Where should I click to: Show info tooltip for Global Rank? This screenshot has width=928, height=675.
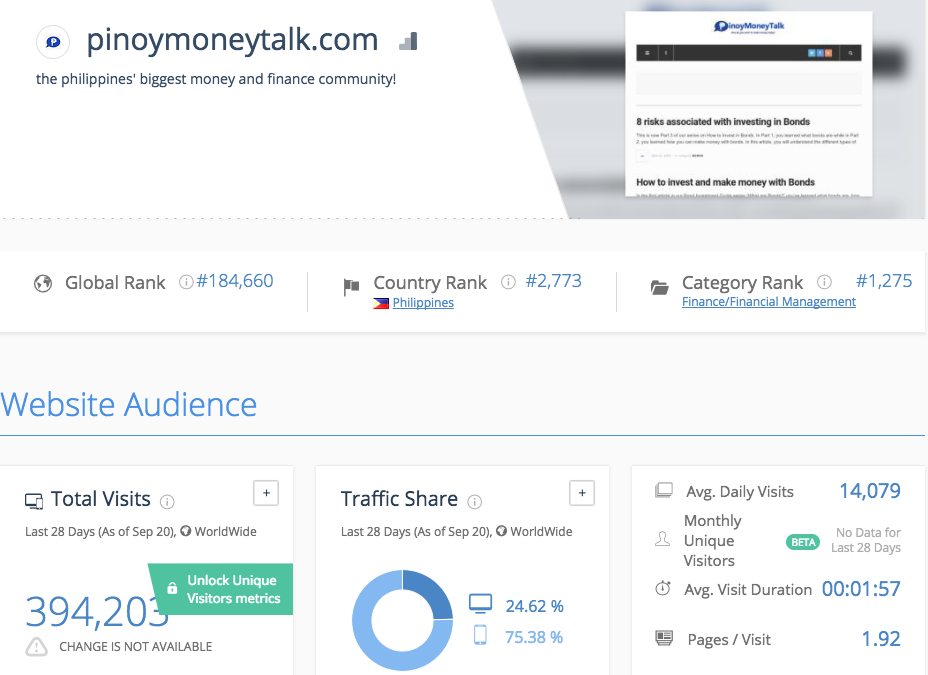point(186,282)
